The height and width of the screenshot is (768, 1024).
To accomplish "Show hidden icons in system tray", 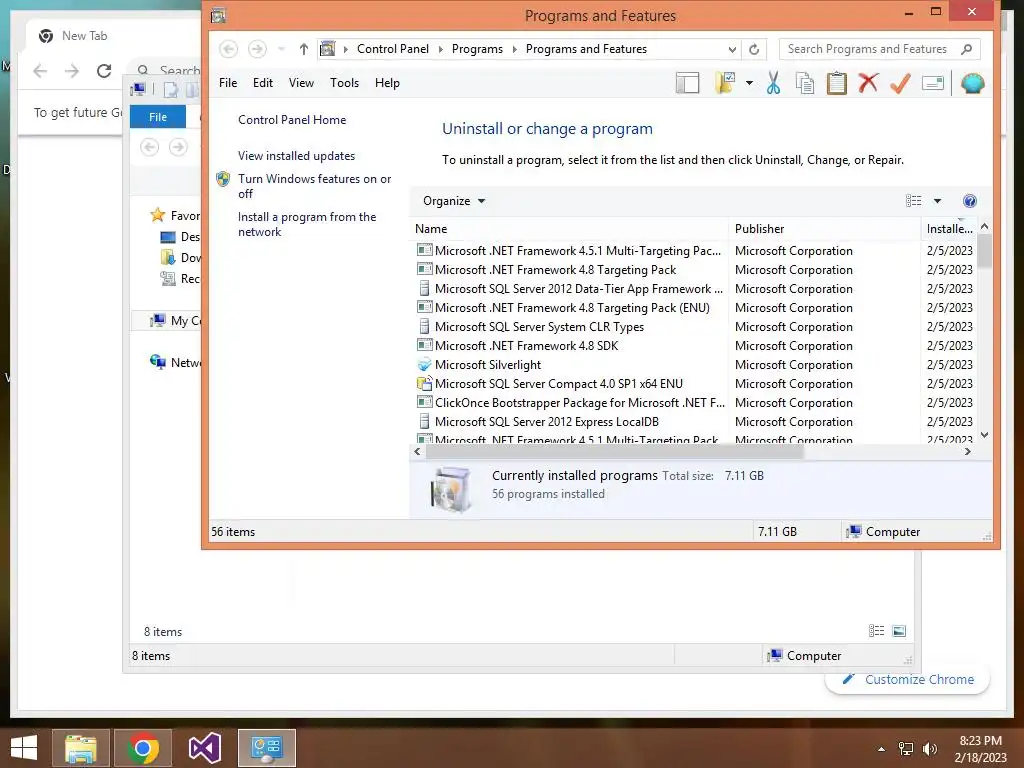I will [882, 749].
